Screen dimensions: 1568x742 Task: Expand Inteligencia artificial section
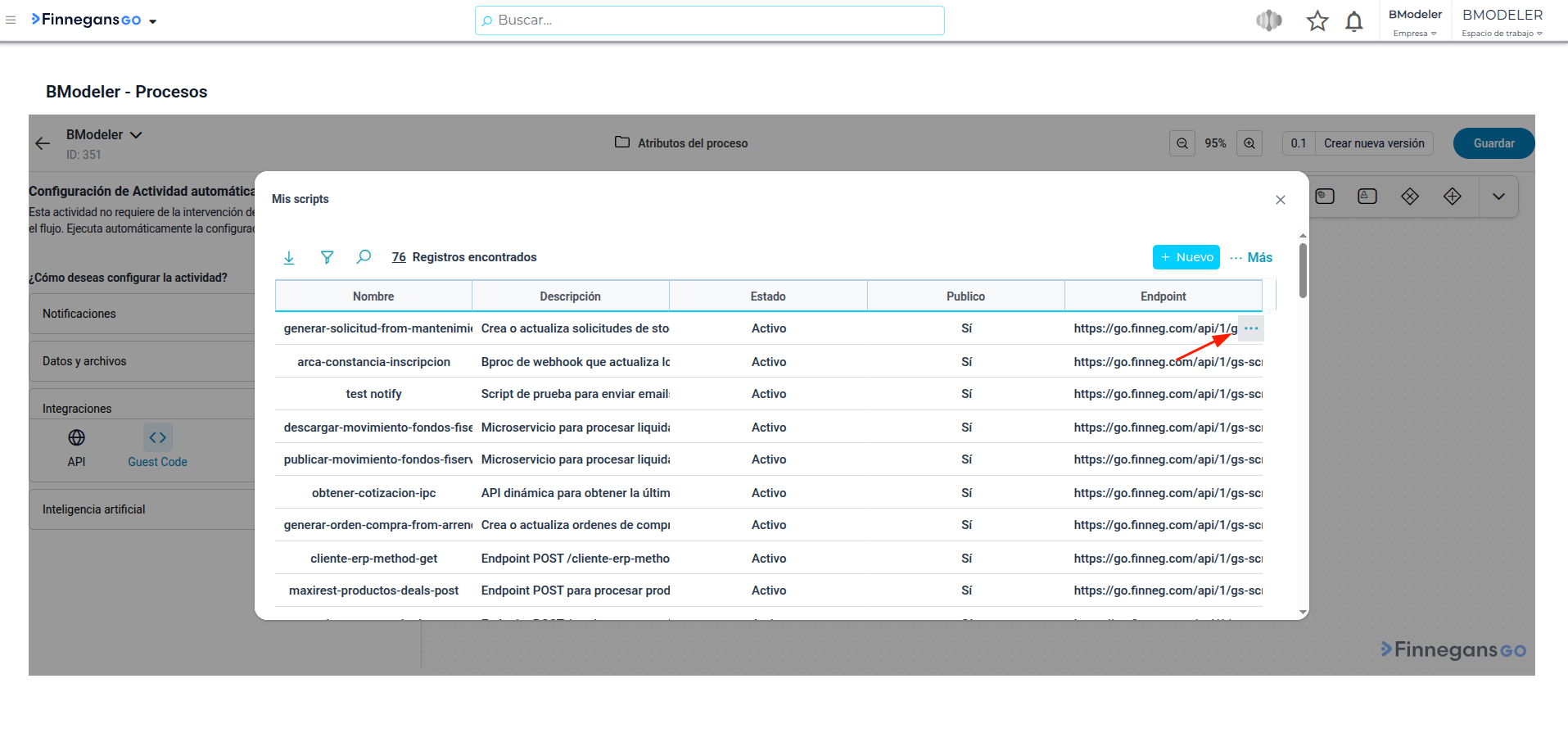coord(142,509)
